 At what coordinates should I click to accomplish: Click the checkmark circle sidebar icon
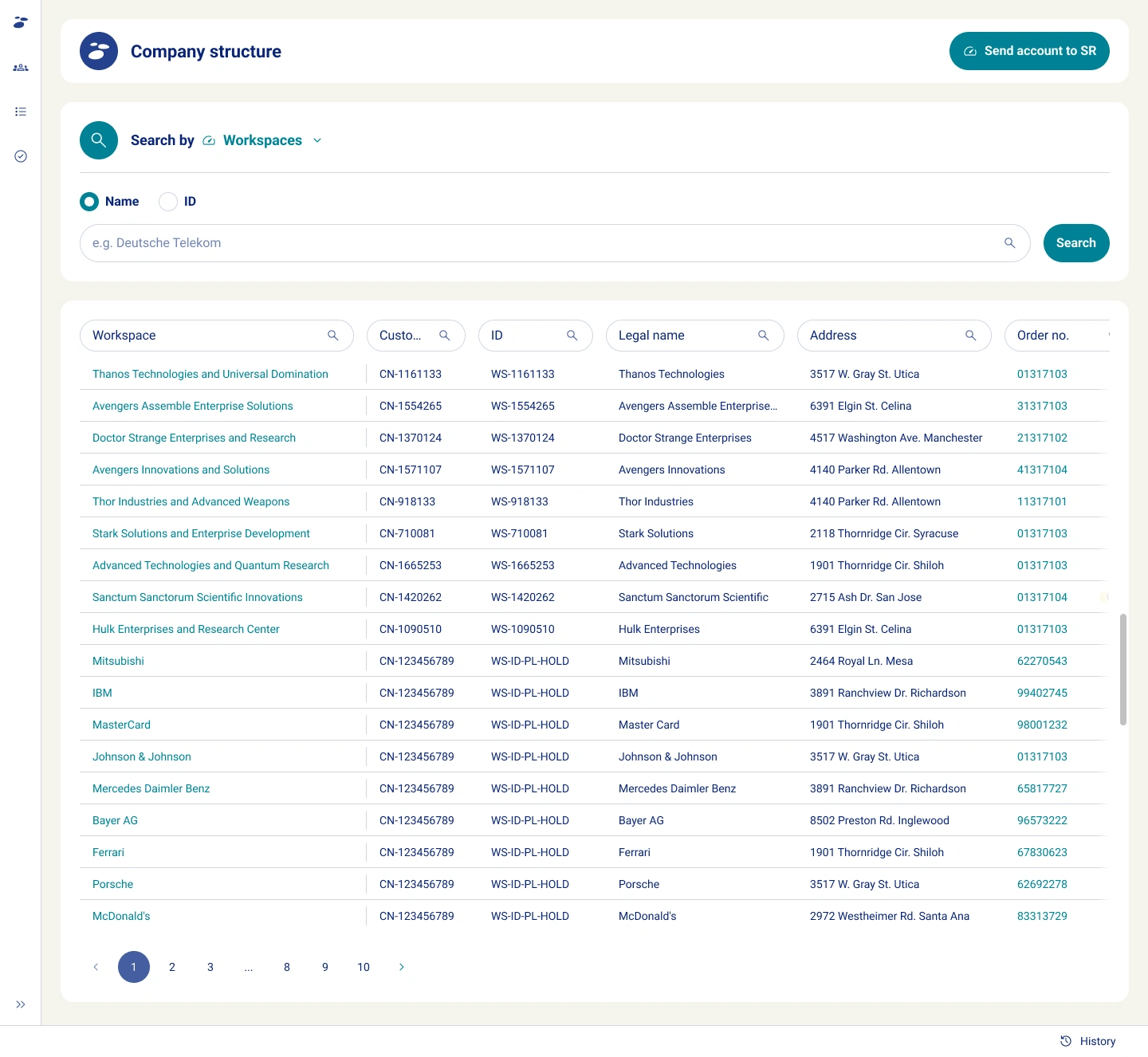21,156
